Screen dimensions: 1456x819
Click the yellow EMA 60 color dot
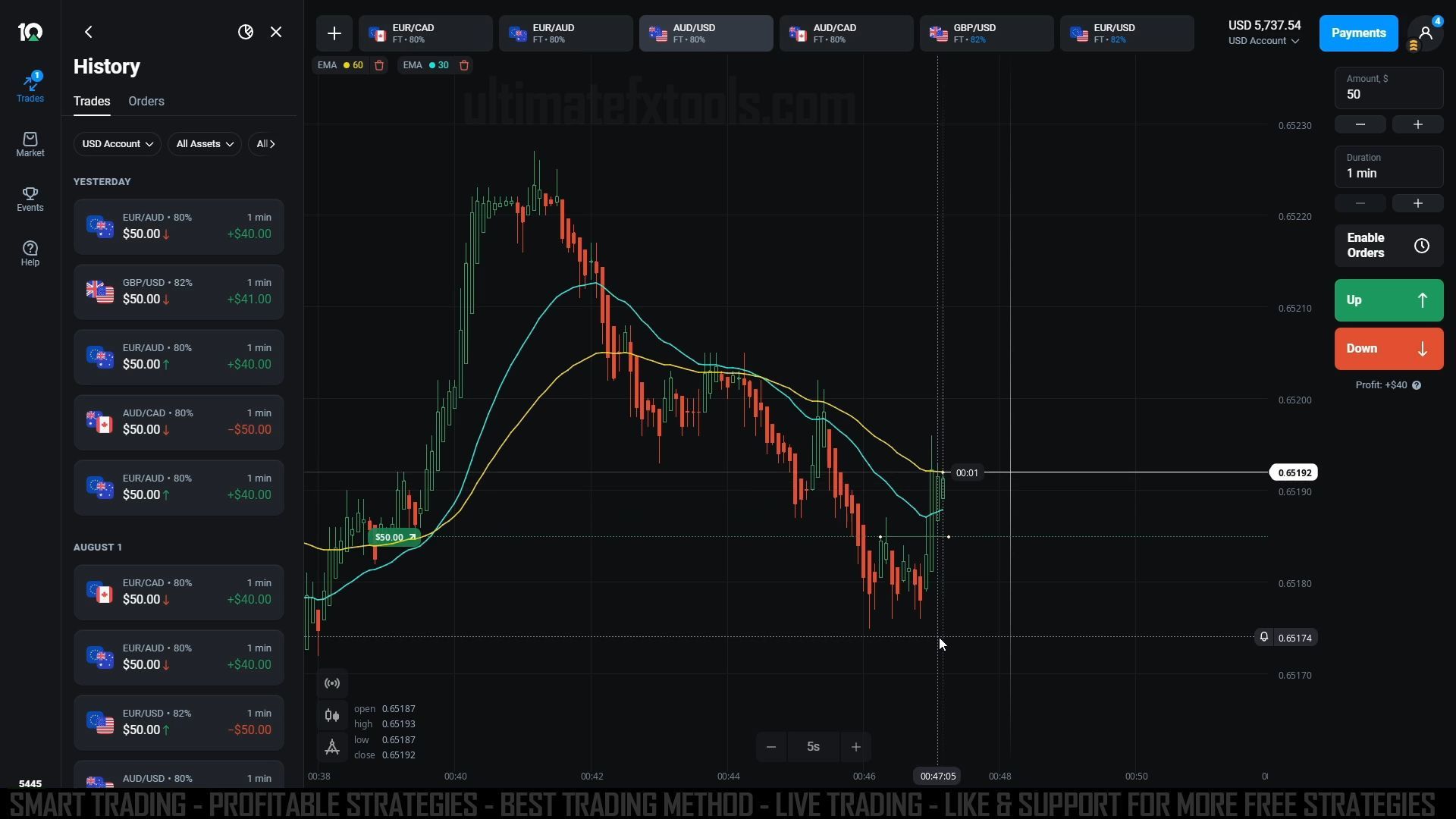click(x=347, y=65)
